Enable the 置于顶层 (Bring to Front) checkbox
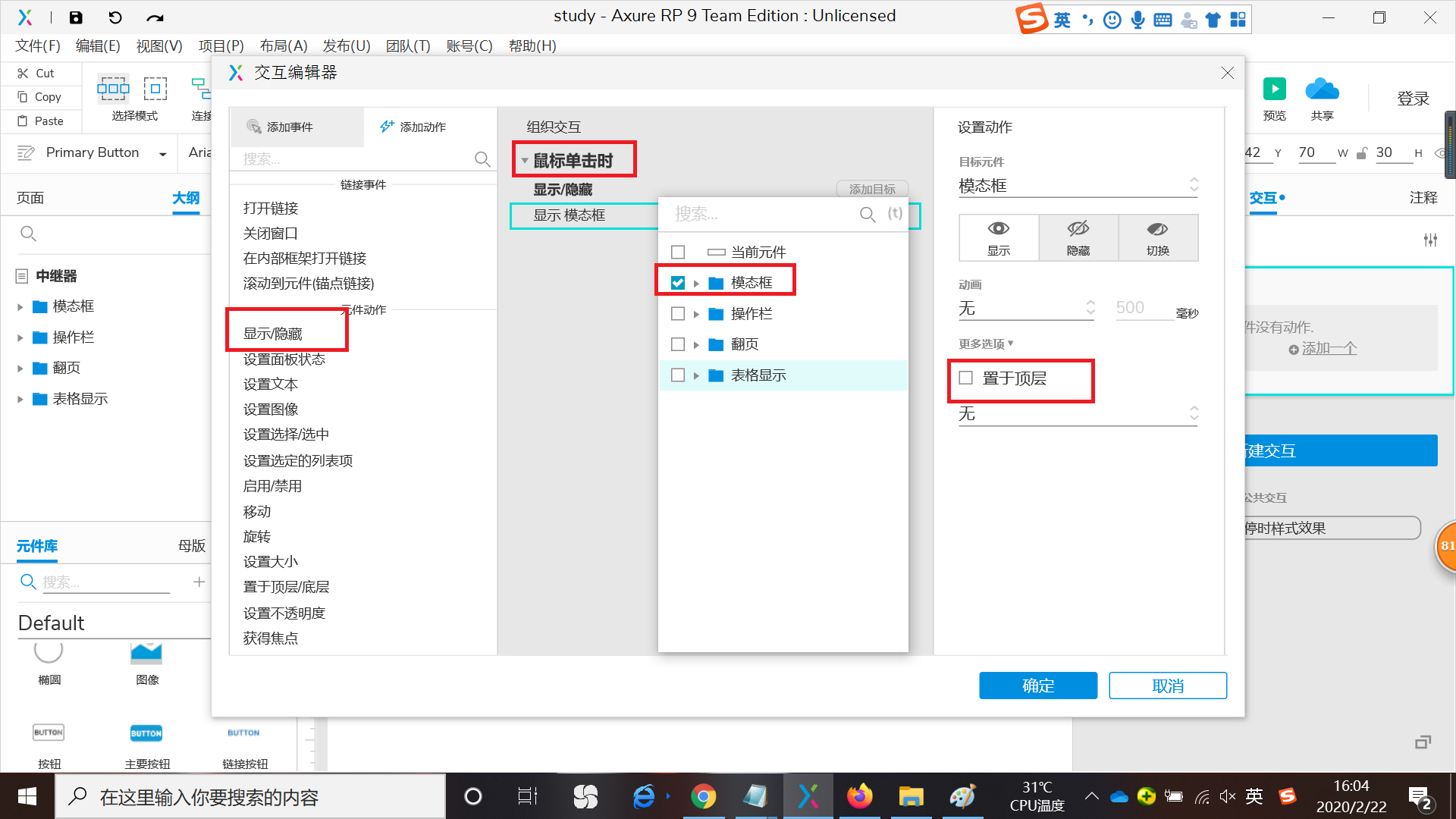 [965, 378]
